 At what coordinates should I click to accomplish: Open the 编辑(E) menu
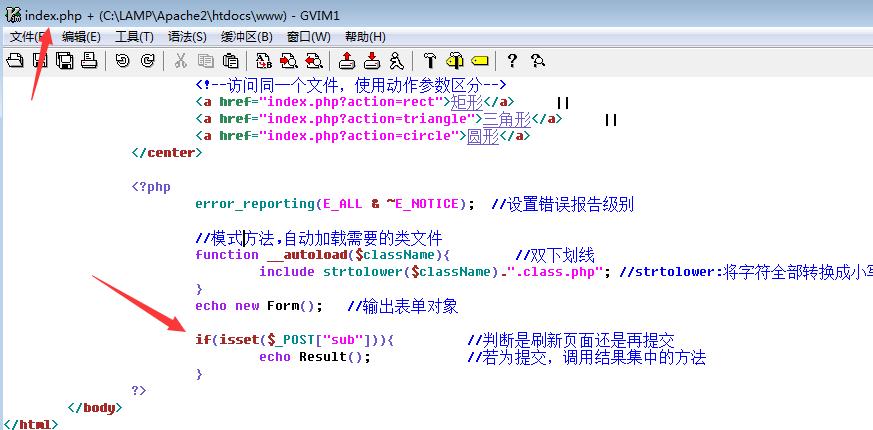click(81, 37)
